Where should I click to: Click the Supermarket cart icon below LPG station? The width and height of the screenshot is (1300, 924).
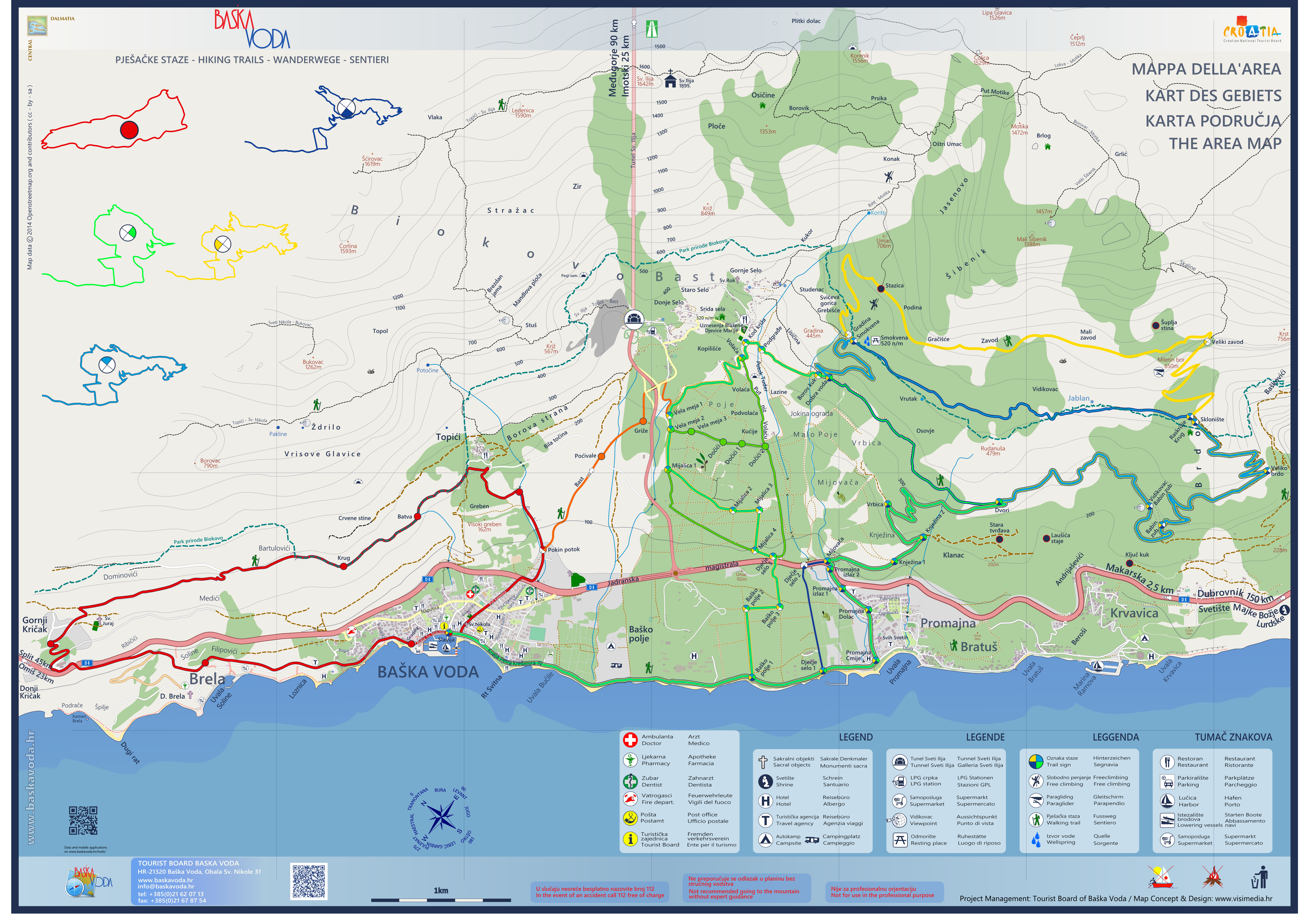899,800
